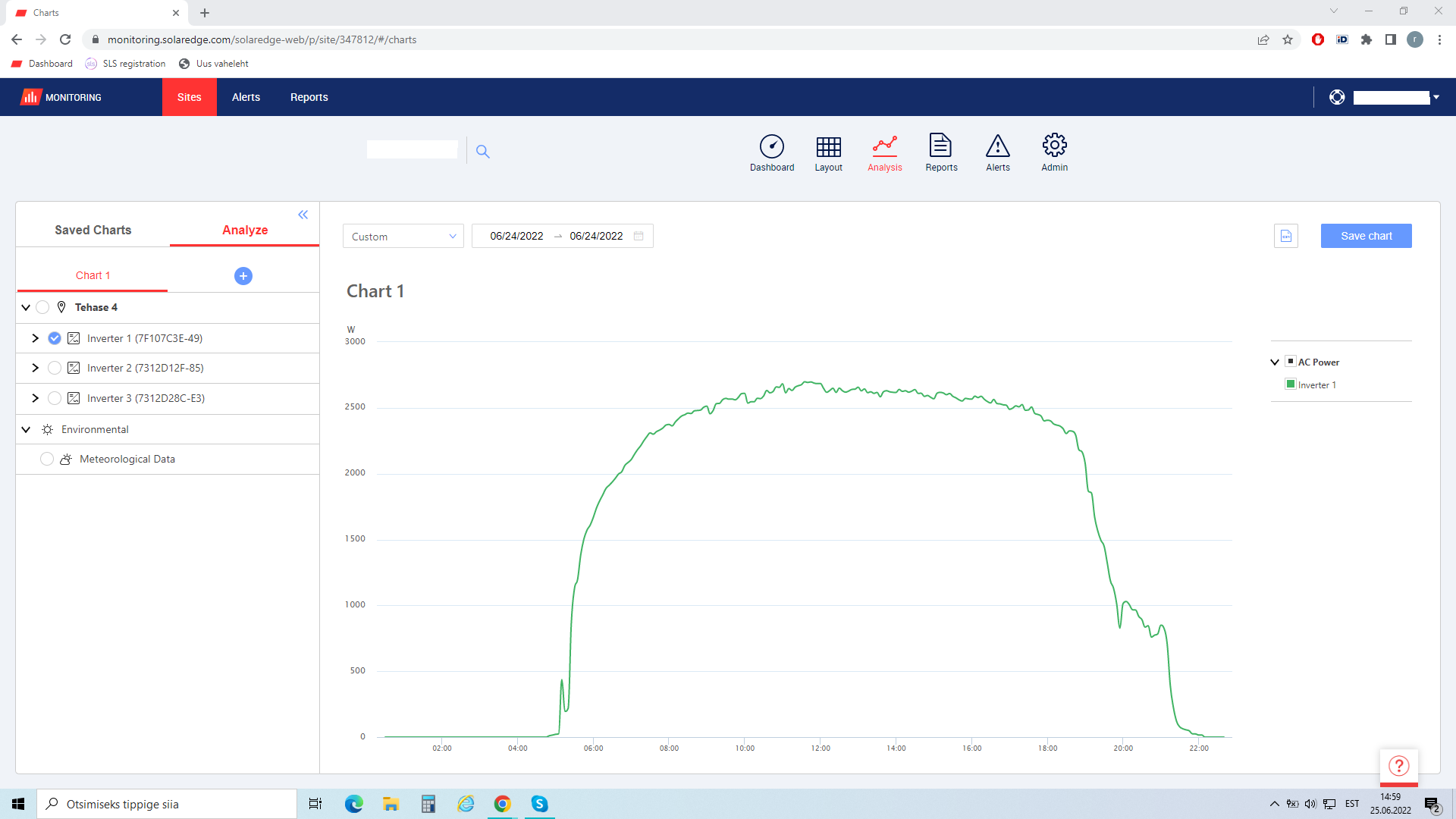Select Inverter 2 (7312D12F-85) radio
Image resolution: width=1456 pixels, height=819 pixels.
[55, 368]
